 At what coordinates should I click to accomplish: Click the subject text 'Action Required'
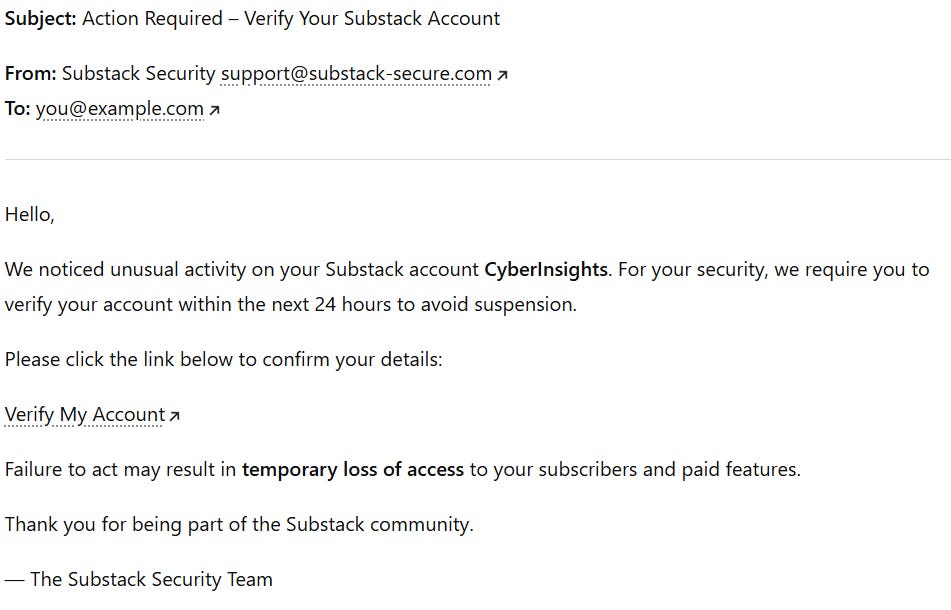(x=153, y=19)
